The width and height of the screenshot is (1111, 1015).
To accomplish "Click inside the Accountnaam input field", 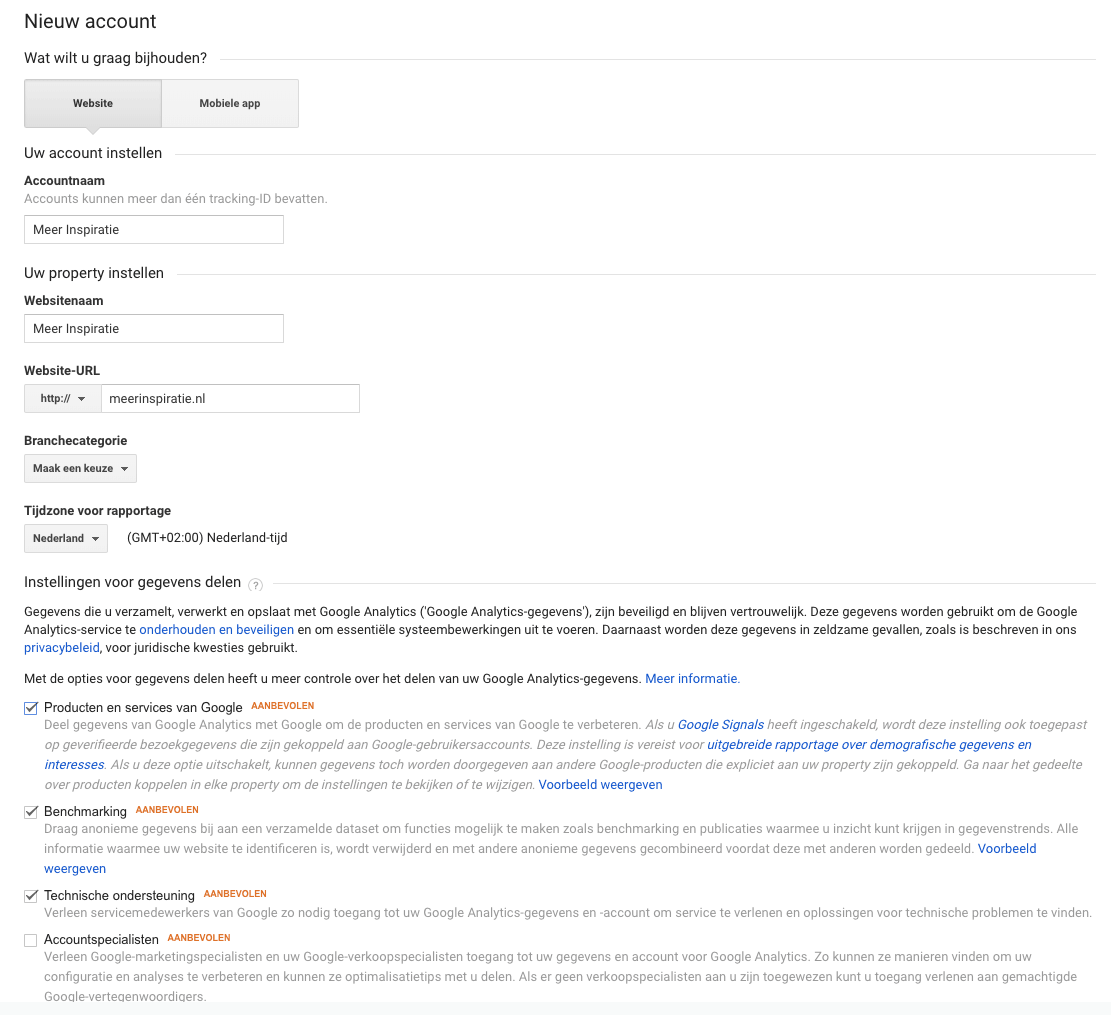I will [153, 229].
